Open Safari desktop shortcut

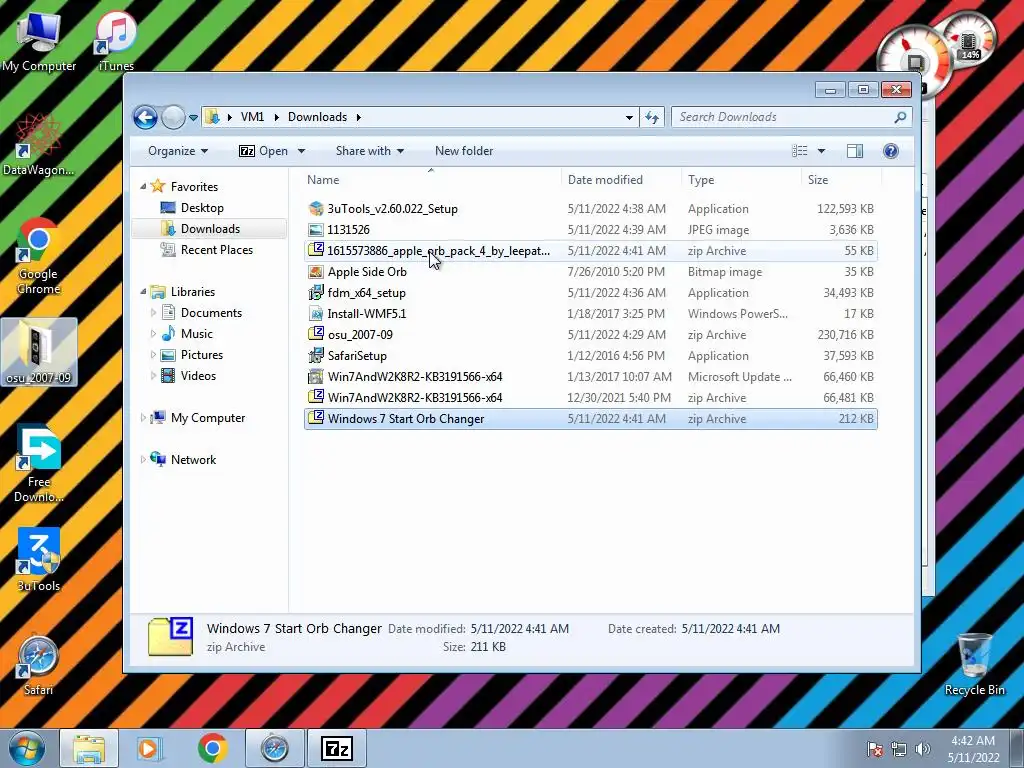[39, 665]
